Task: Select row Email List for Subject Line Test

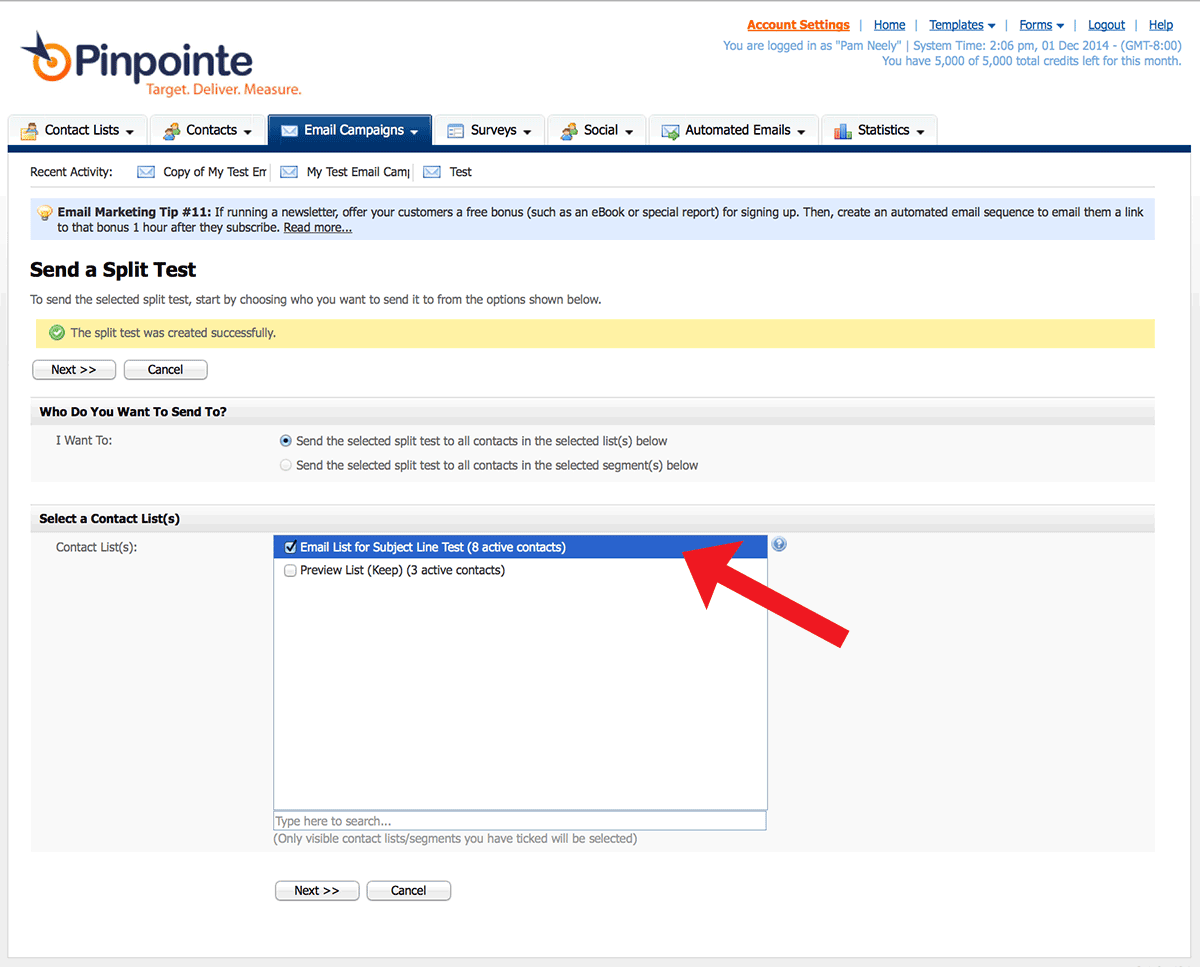Action: point(520,547)
